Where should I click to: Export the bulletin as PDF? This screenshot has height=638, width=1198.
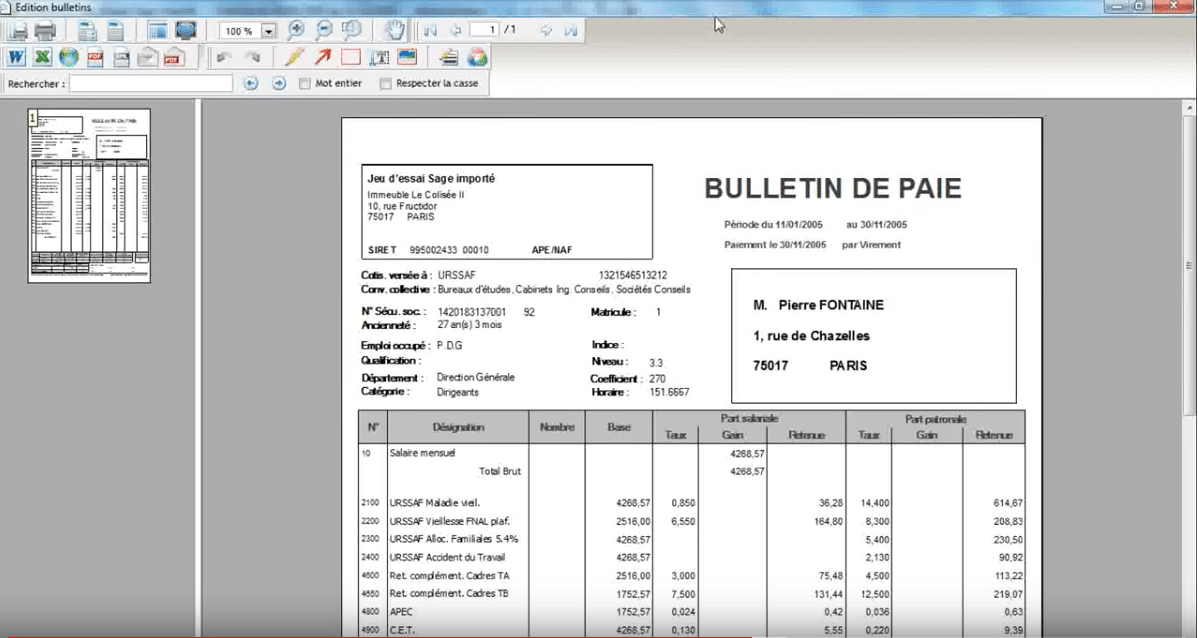coord(96,57)
